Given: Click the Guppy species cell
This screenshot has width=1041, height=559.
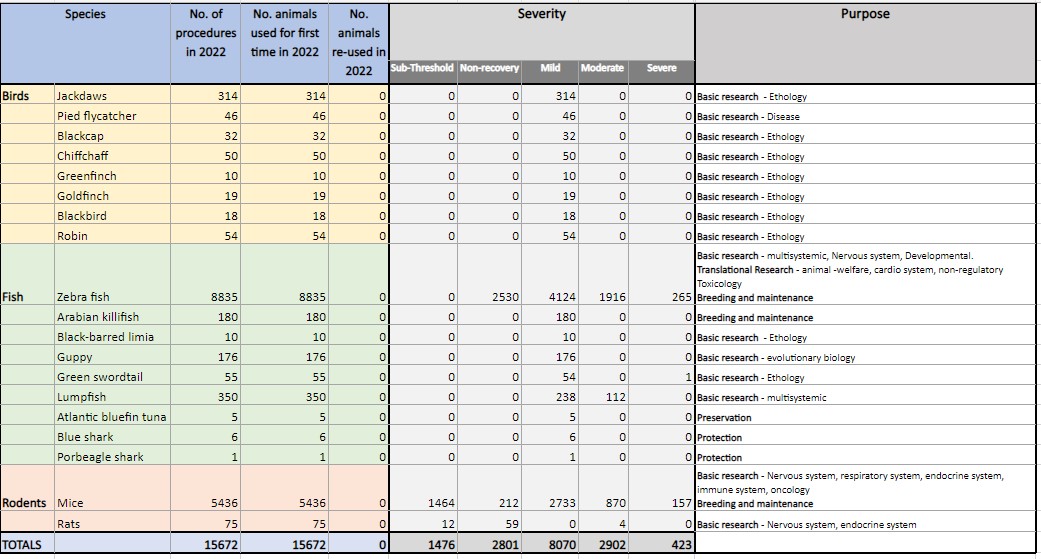Looking at the screenshot, I should [x=112, y=357].
